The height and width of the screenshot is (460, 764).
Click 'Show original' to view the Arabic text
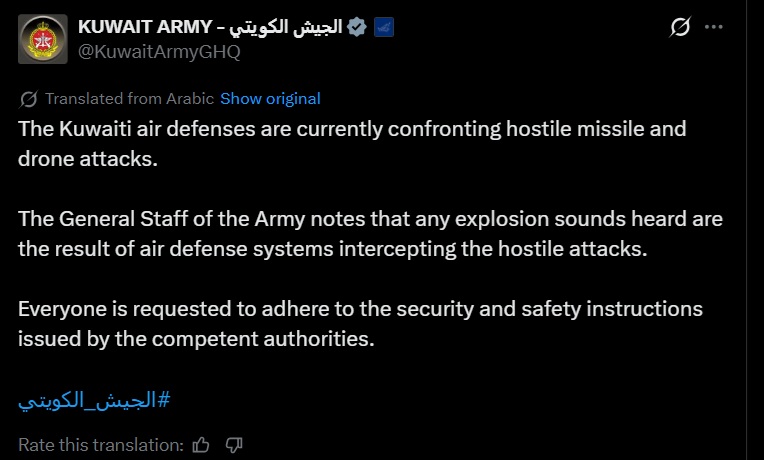coord(270,98)
